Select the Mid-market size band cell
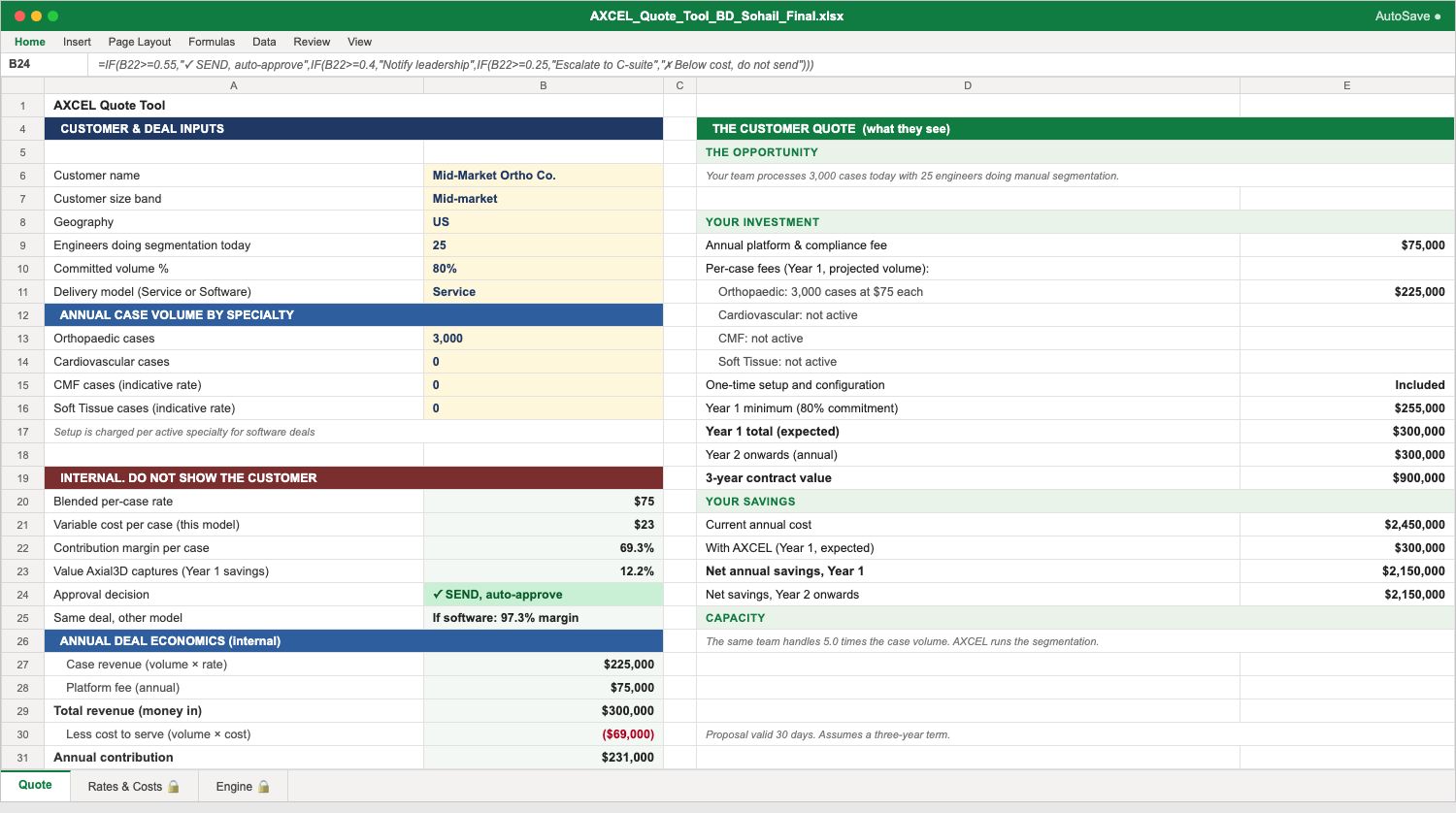The height and width of the screenshot is (813, 1456). (544, 199)
